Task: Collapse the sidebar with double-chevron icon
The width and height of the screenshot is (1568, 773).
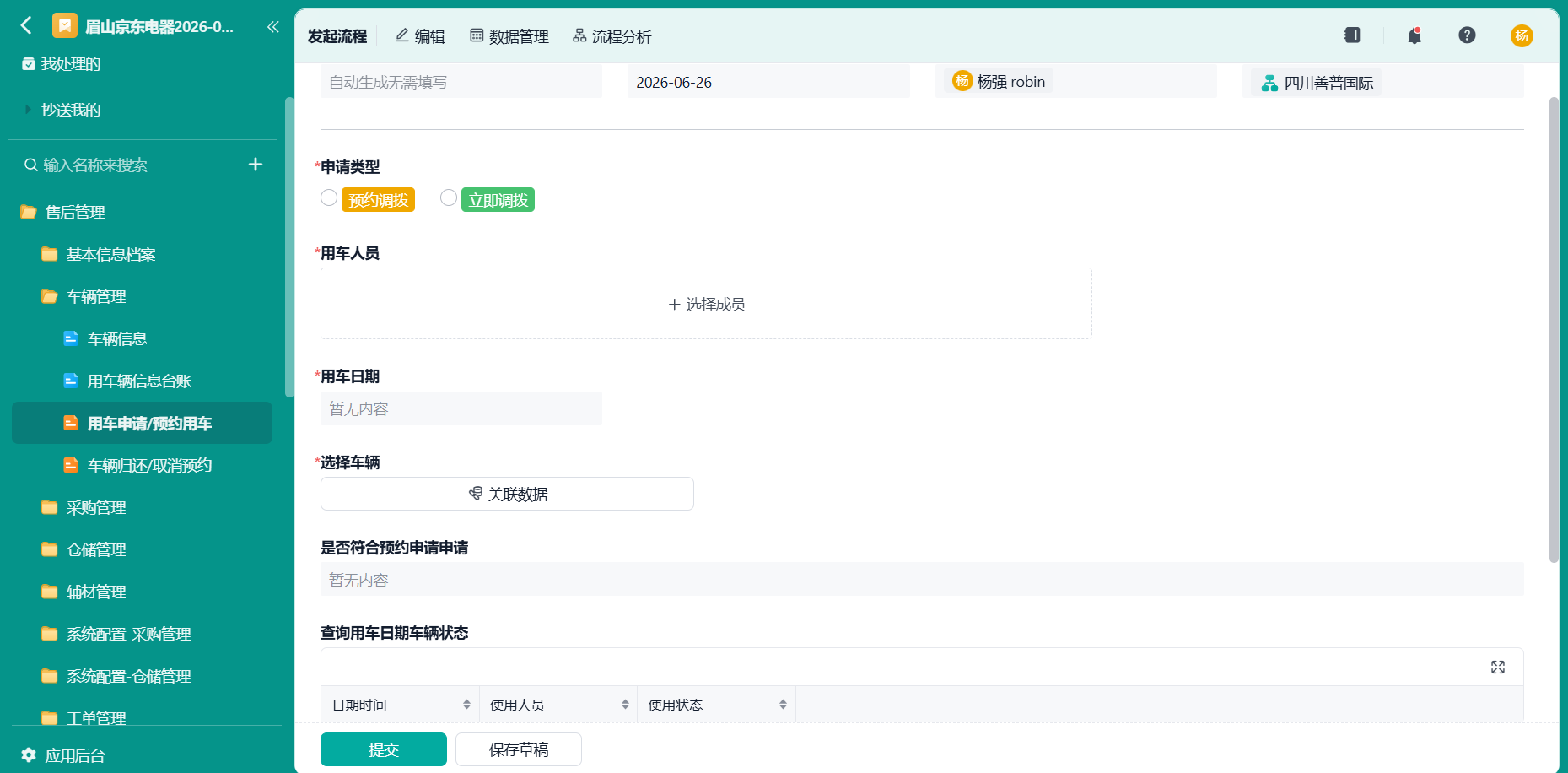Action: pos(272,26)
